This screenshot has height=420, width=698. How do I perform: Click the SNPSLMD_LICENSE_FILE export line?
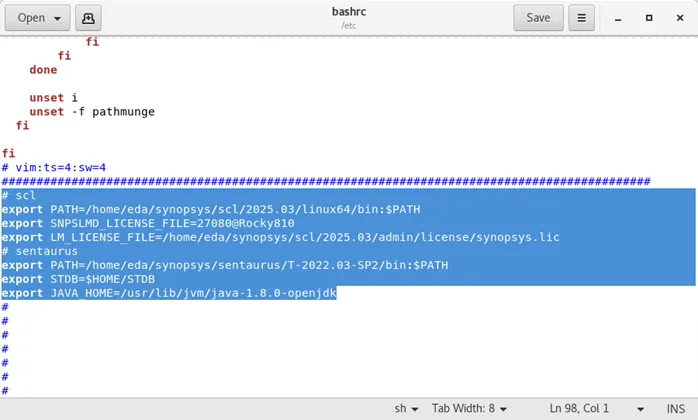pyautogui.click(x=148, y=223)
